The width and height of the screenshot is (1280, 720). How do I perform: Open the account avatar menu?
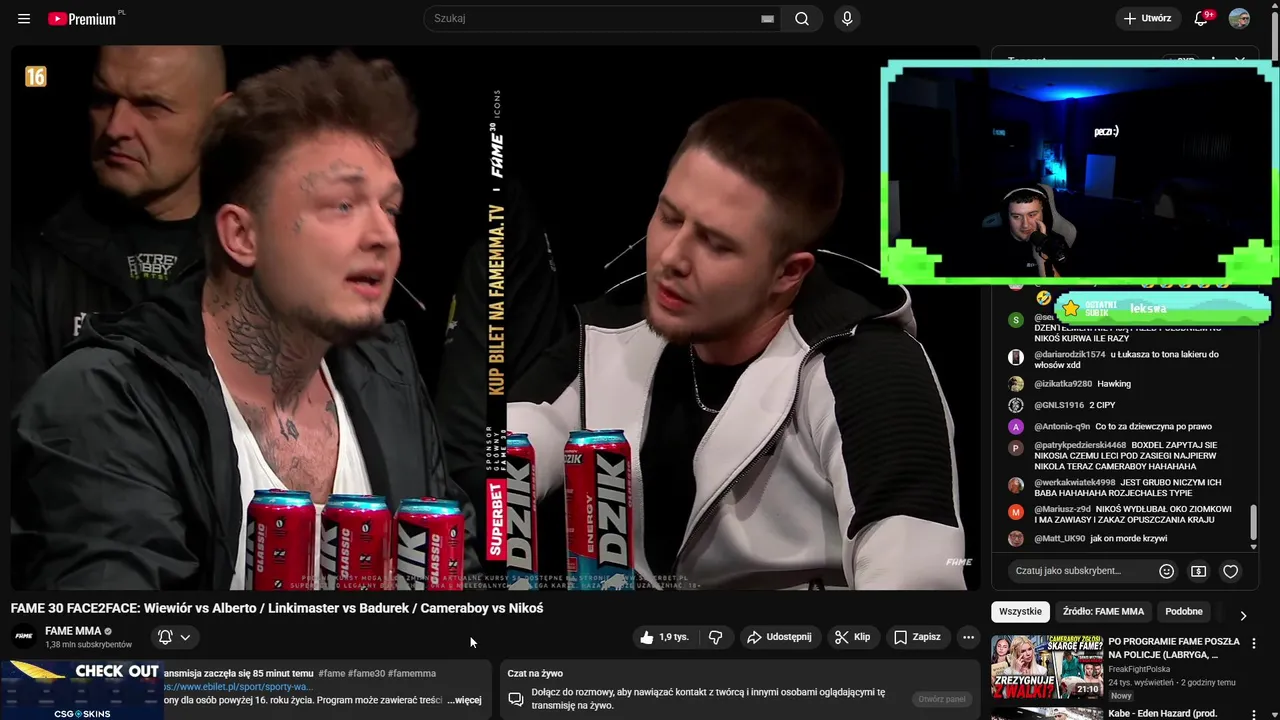click(x=1239, y=19)
